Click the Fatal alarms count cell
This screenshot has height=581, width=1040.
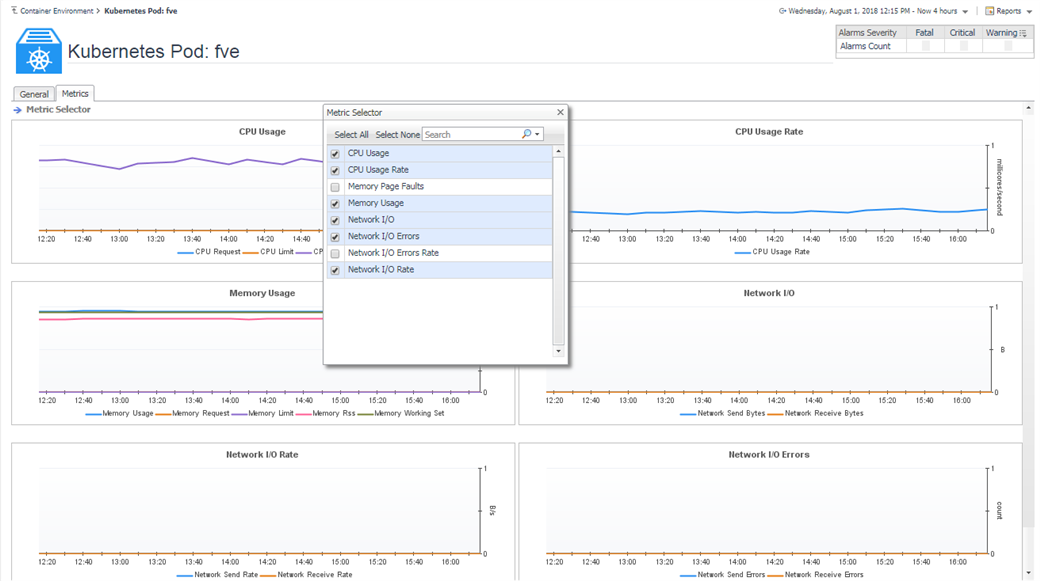[x=925, y=46]
